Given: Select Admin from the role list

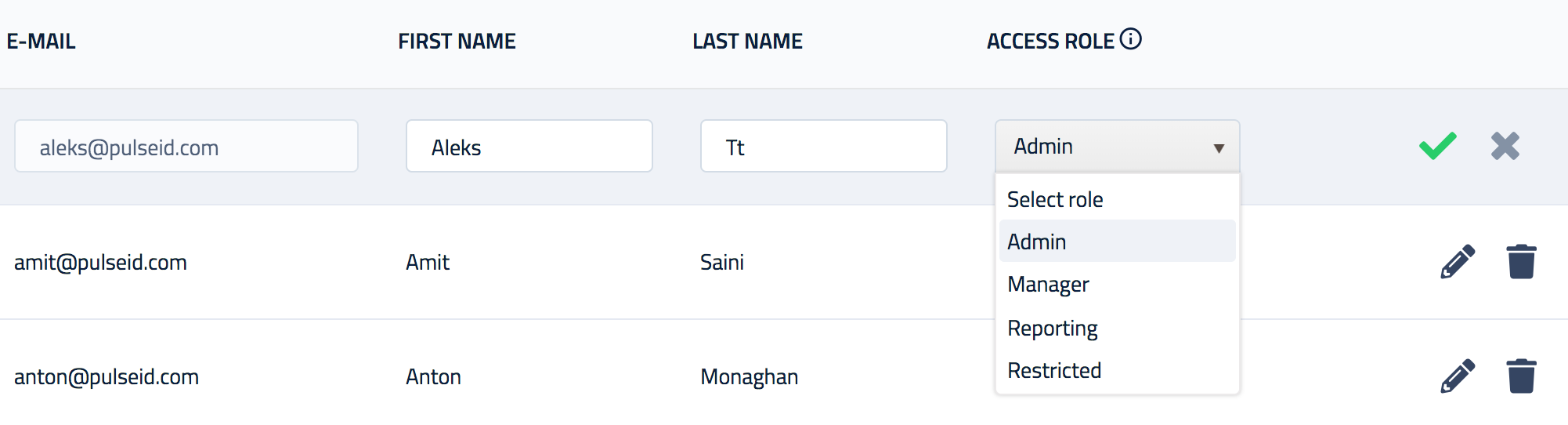Looking at the screenshot, I should coord(1118,242).
